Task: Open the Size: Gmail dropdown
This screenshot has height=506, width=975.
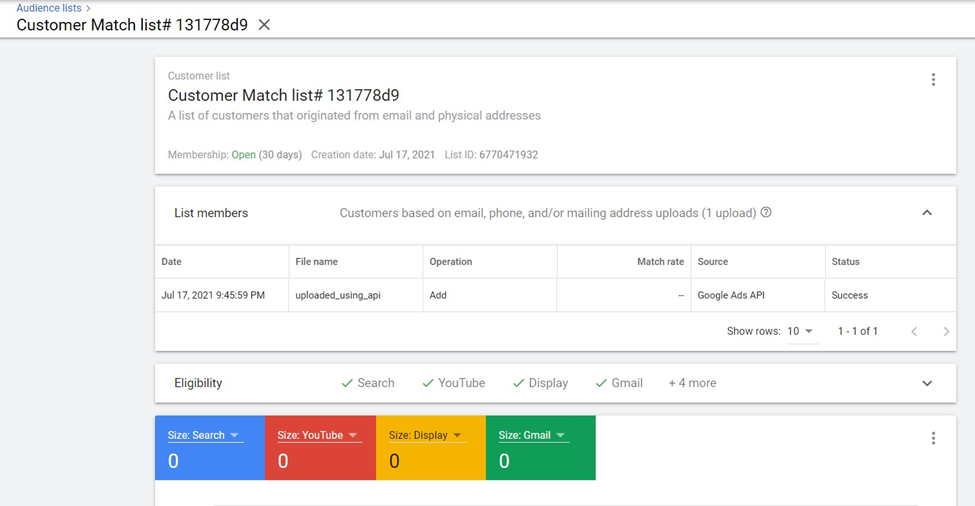Action: pos(533,436)
